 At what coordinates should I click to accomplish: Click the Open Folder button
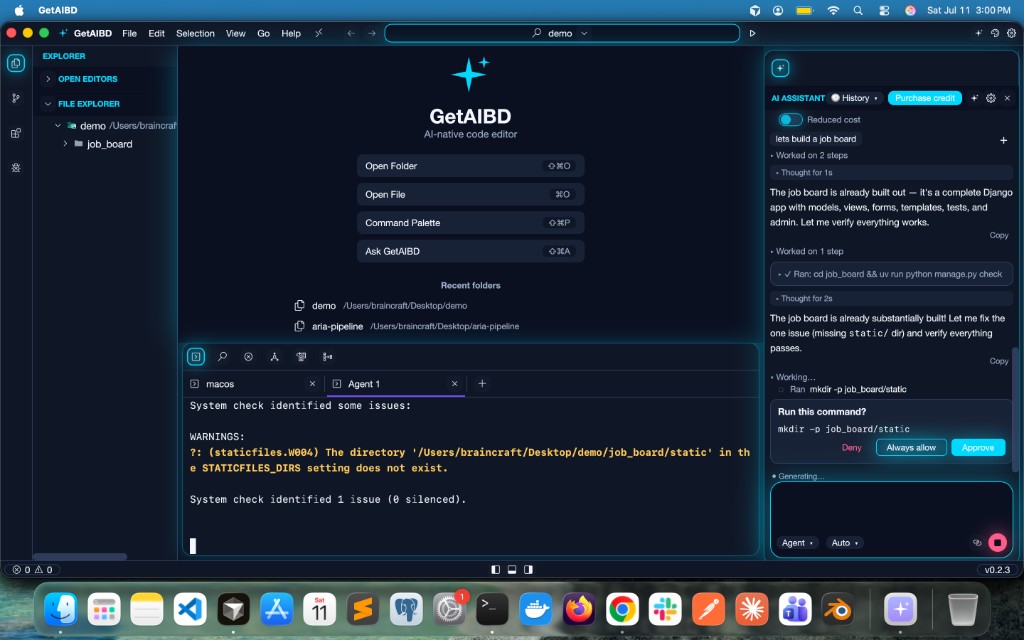[470, 166]
